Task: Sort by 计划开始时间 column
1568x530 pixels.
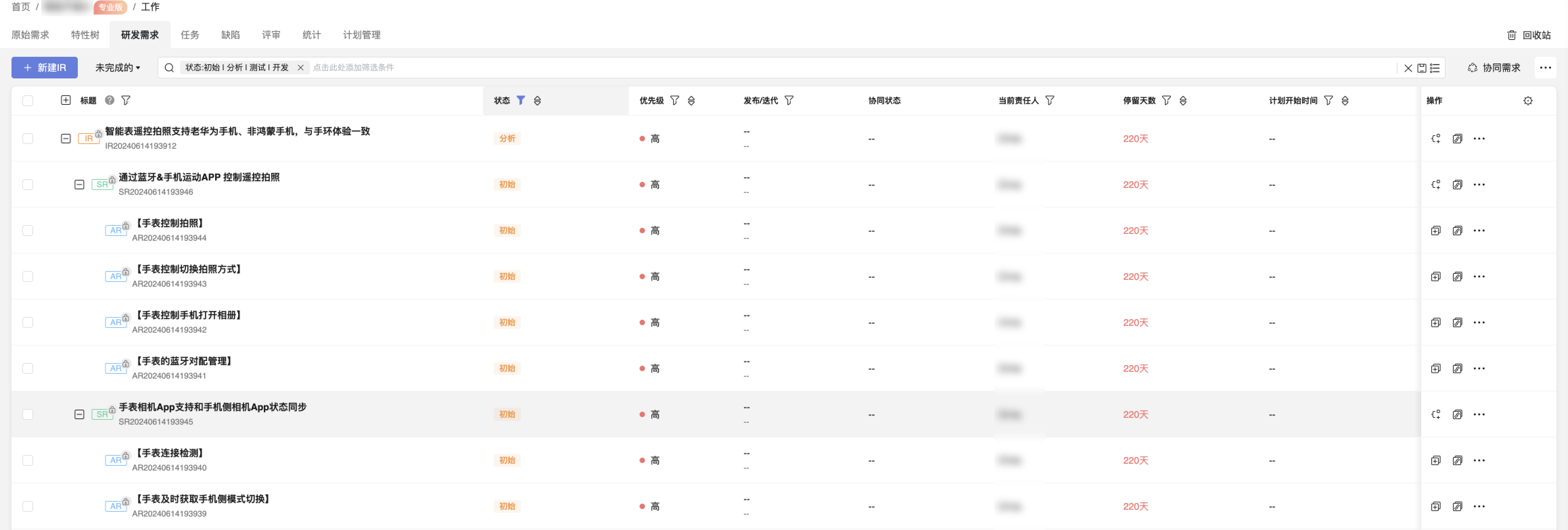Action: tap(1345, 101)
